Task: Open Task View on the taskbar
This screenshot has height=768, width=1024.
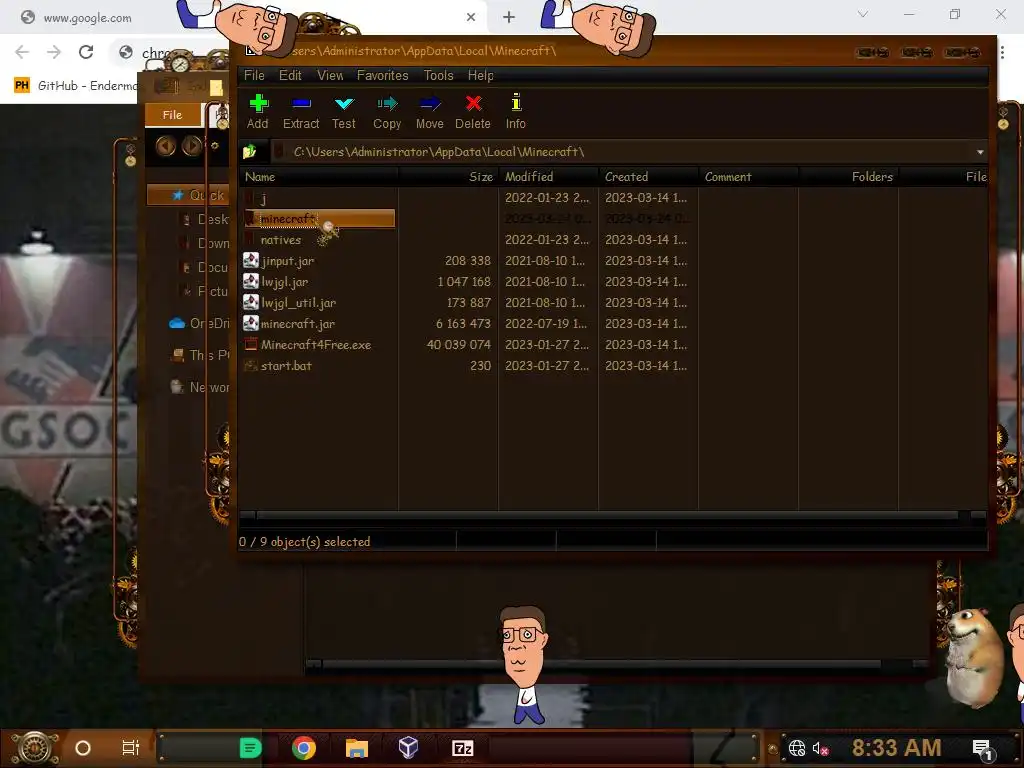Action: pyautogui.click(x=131, y=748)
